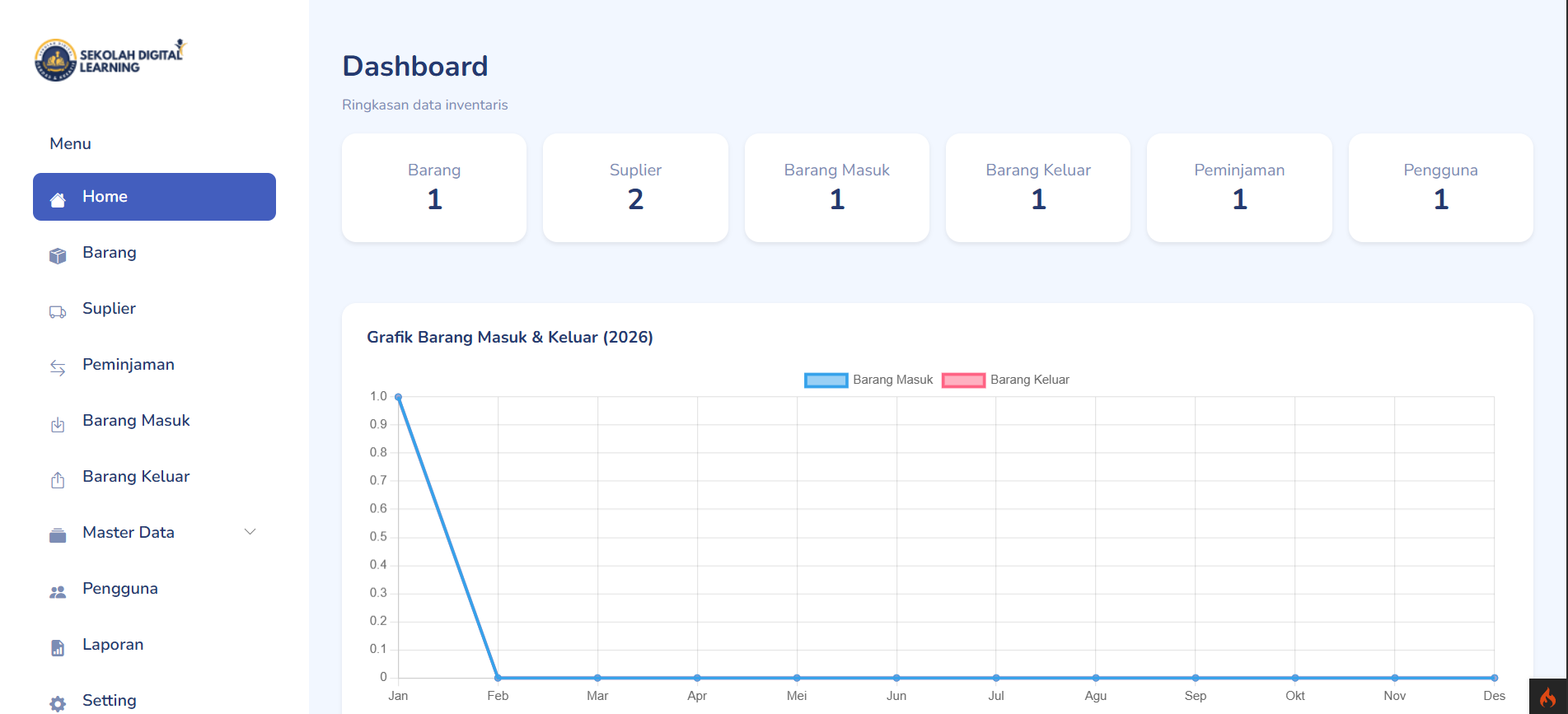Toggle Barang Masuk dataset in chart legend
The height and width of the screenshot is (714, 1568).
pos(868,380)
